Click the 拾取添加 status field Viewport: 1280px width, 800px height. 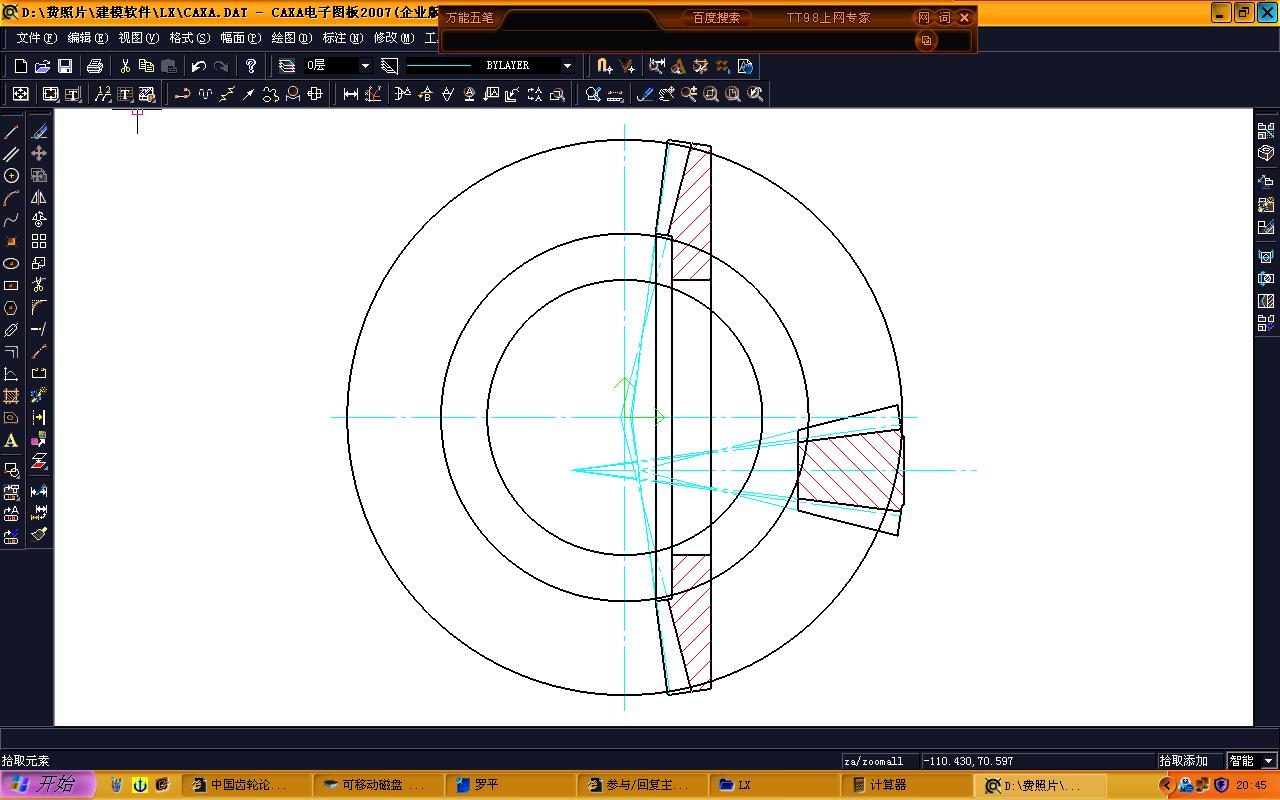(1189, 761)
